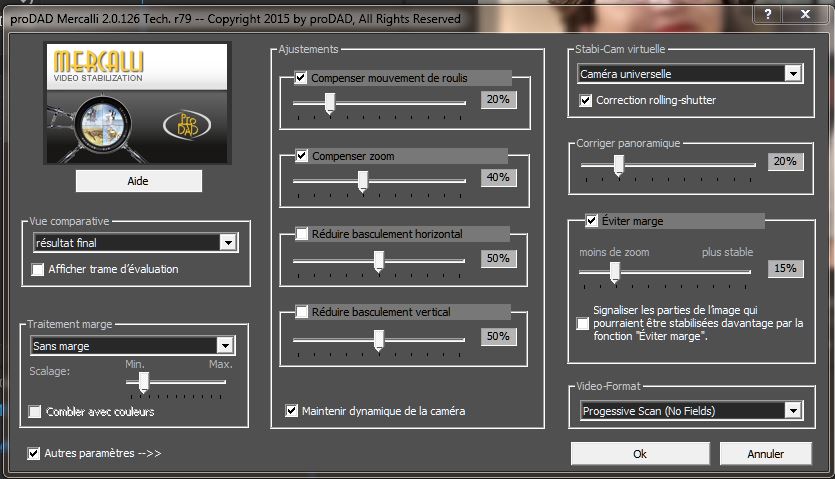Click the Éviter marge slider handle

(x=615, y=273)
